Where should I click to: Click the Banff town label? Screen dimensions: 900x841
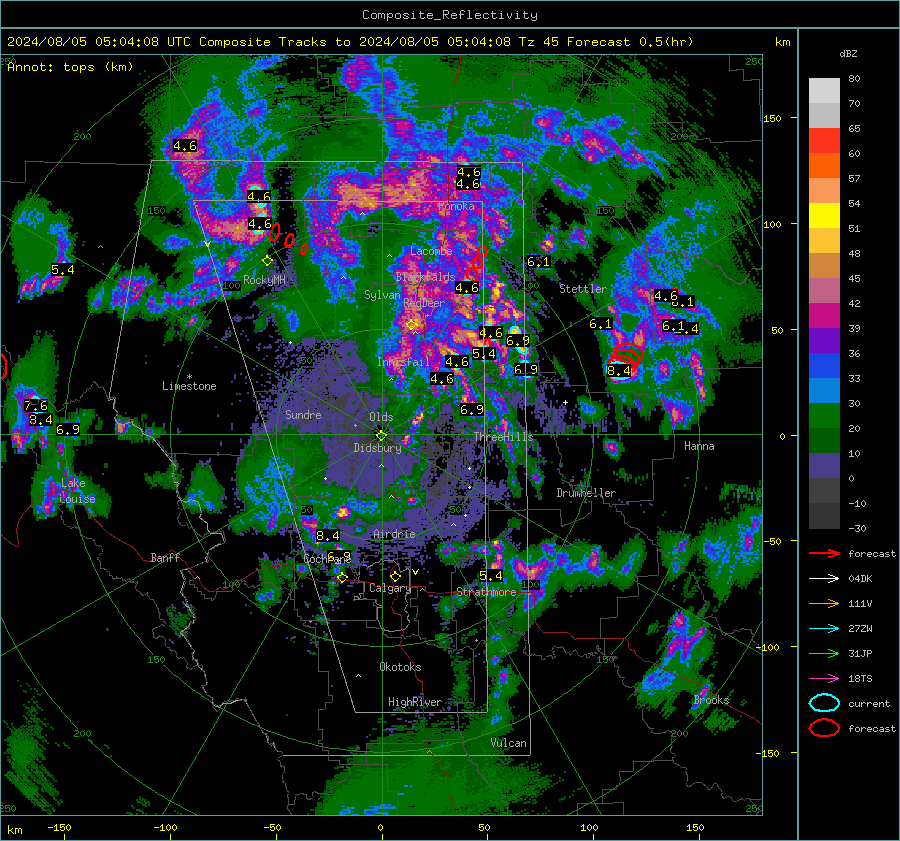165,557
